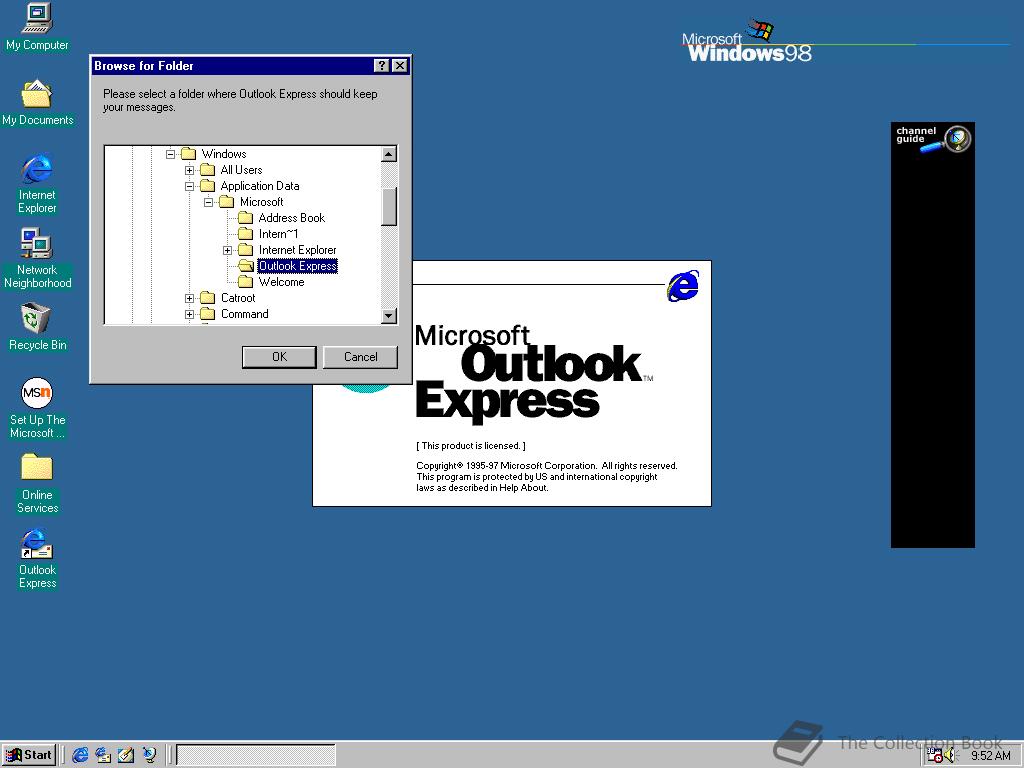Click the folder tree scroll up arrow
This screenshot has height=768, width=1024.
389,154
